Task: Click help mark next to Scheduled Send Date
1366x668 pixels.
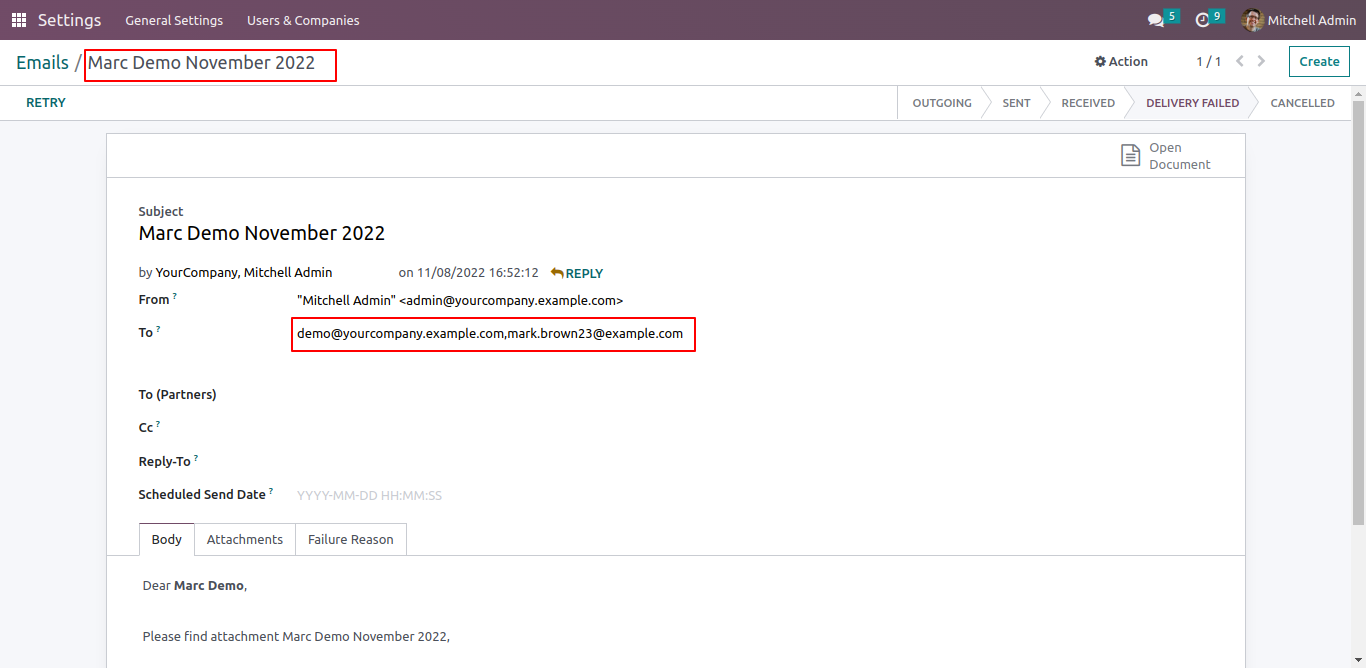Action: (271, 491)
